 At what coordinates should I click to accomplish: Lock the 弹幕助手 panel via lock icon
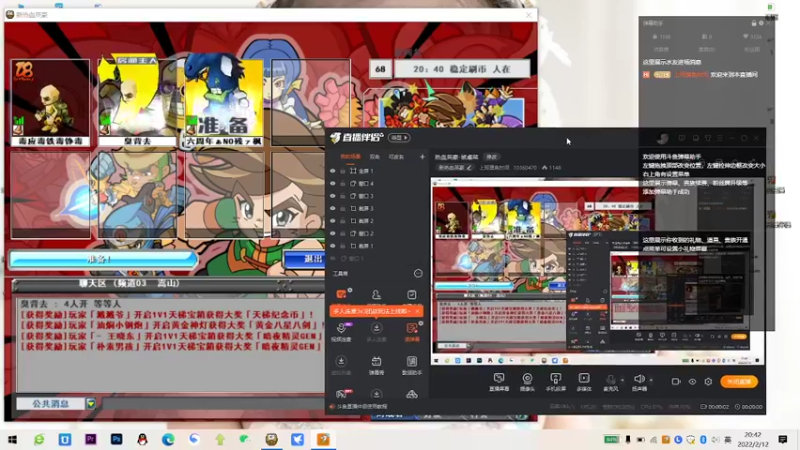pyautogui.click(x=754, y=23)
